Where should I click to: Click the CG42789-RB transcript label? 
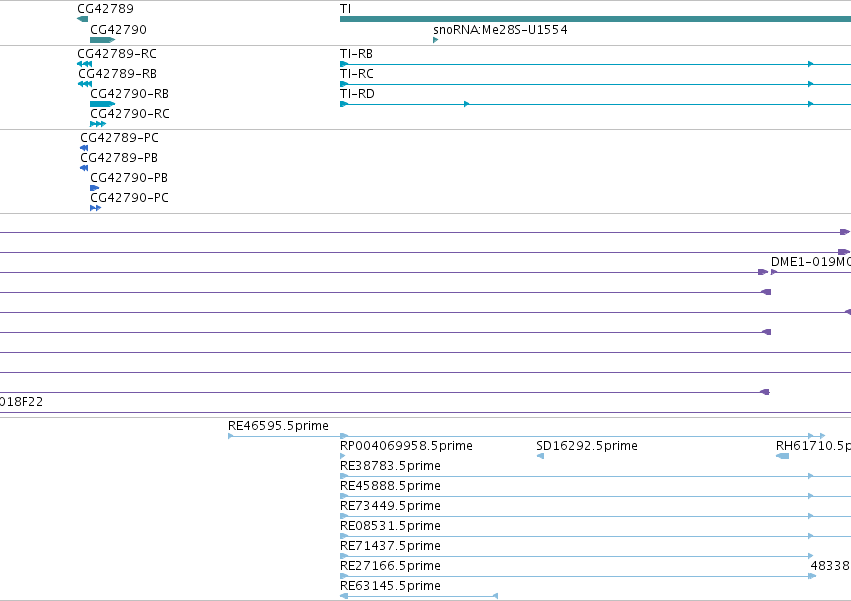pos(117,74)
